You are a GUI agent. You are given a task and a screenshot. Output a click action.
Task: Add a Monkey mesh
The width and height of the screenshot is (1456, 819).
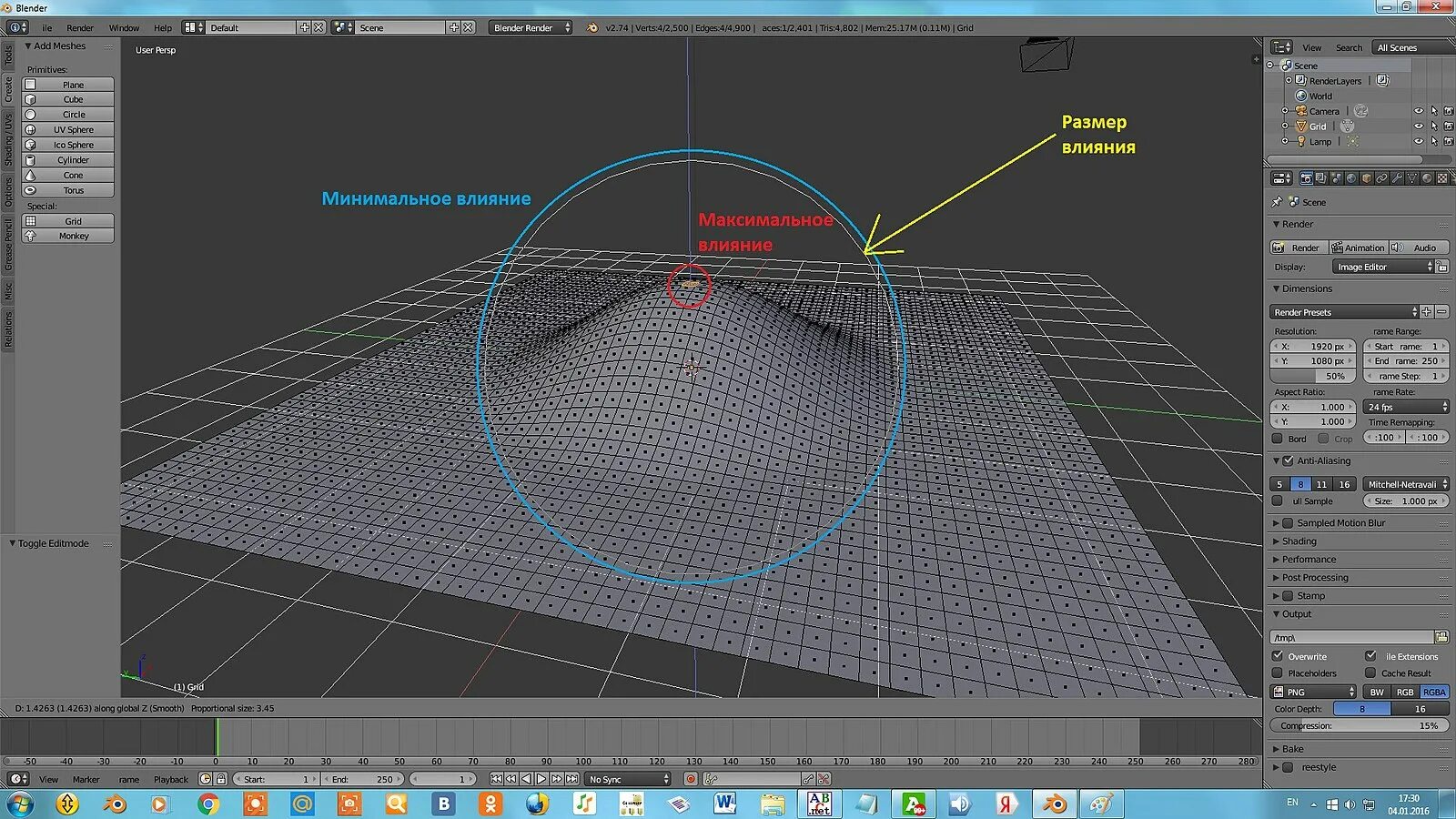pyautogui.click(x=68, y=236)
